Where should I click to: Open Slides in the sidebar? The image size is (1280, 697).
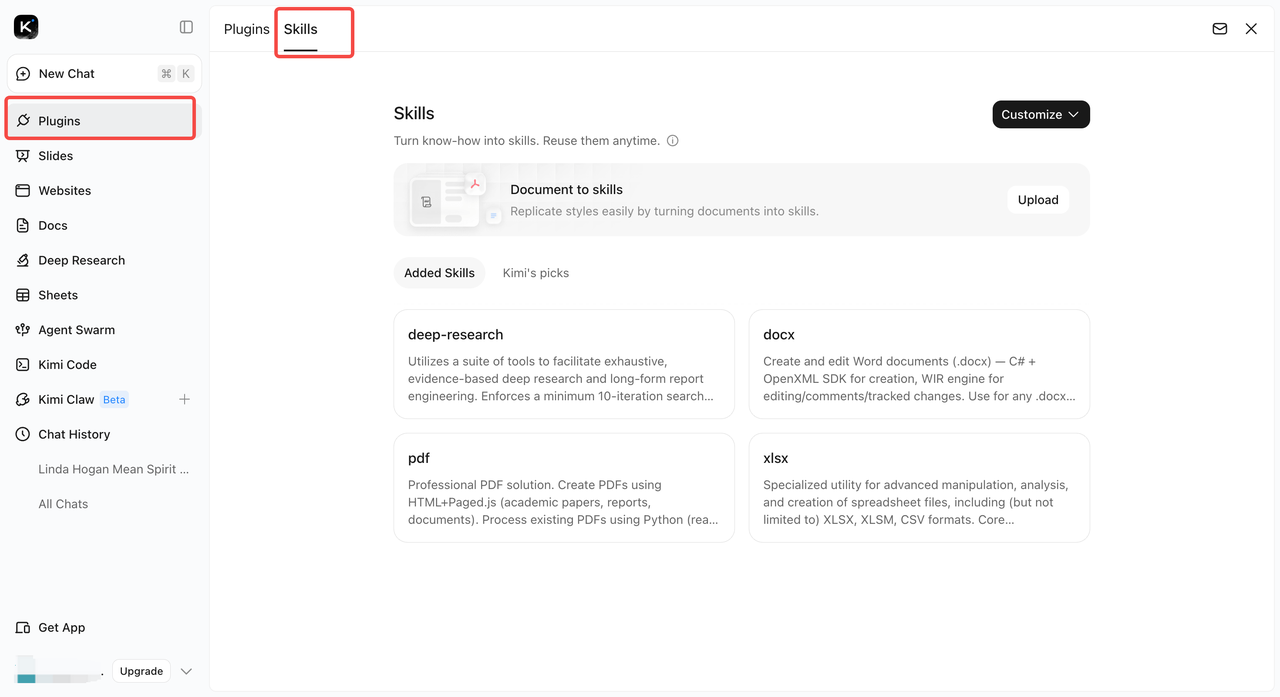(104, 156)
